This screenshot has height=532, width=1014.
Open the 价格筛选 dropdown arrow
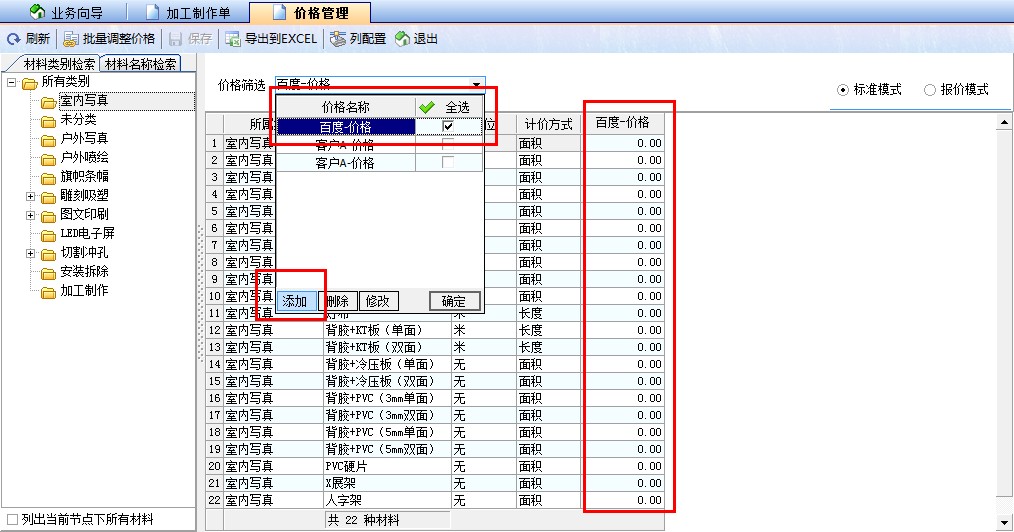pyautogui.click(x=478, y=85)
